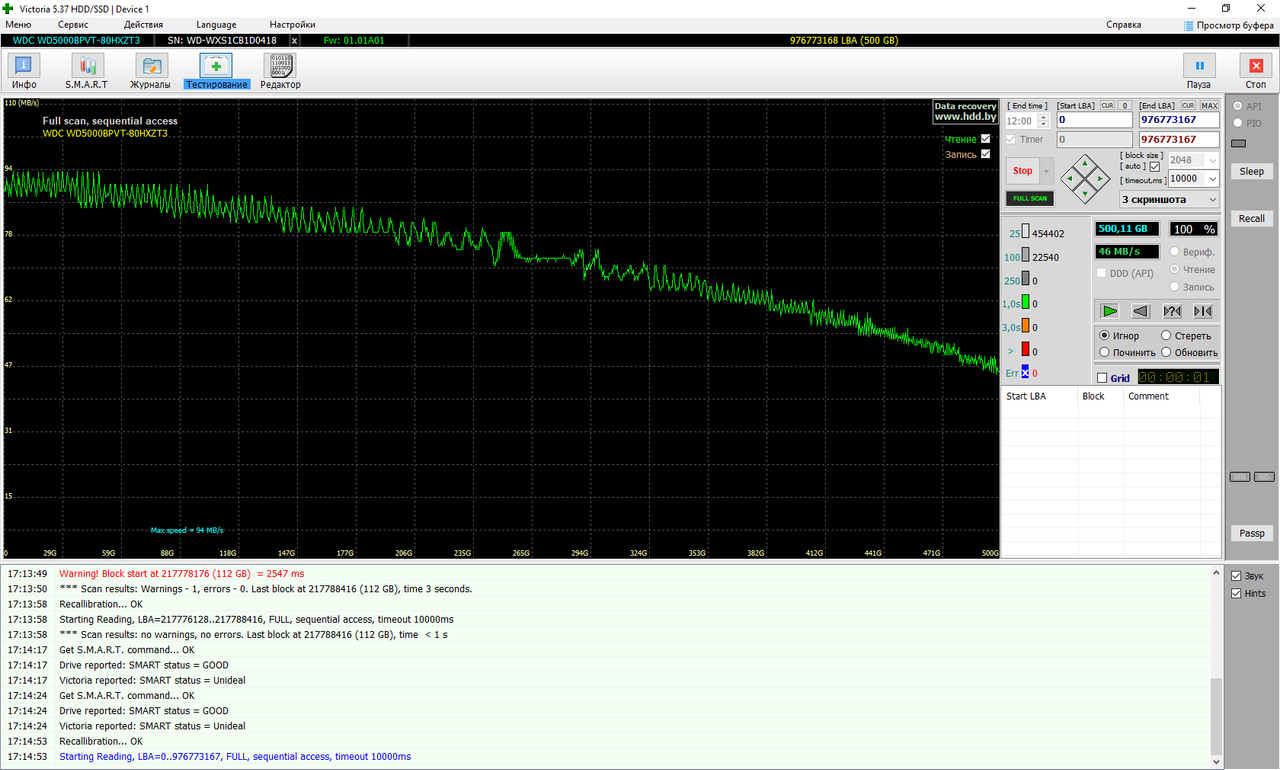Screen dimensions: 1280x770
Task: Open the Сервис menu
Action: point(73,24)
